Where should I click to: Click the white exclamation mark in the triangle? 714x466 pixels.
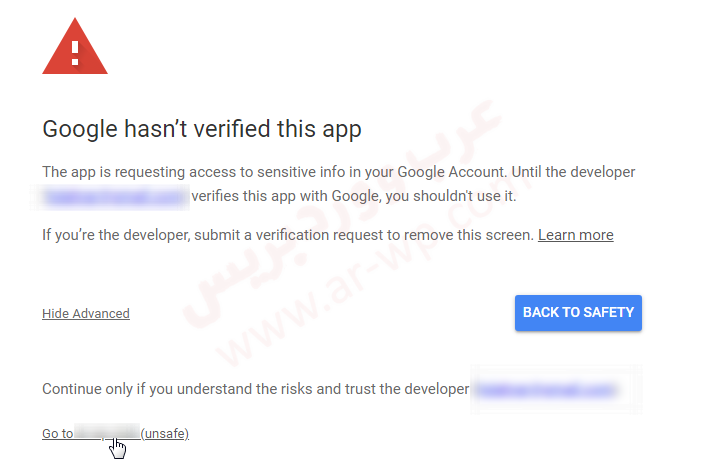pyautogui.click(x=75, y=51)
